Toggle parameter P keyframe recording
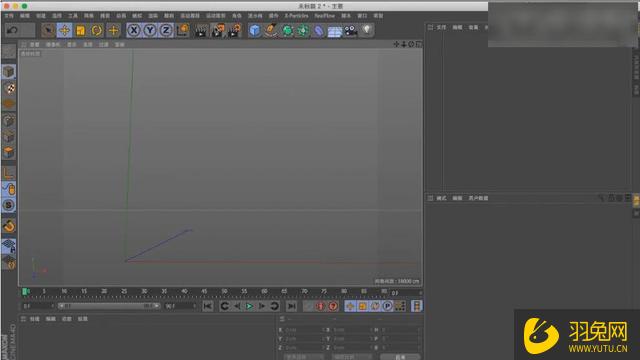This screenshot has width=640, height=360. [387, 306]
